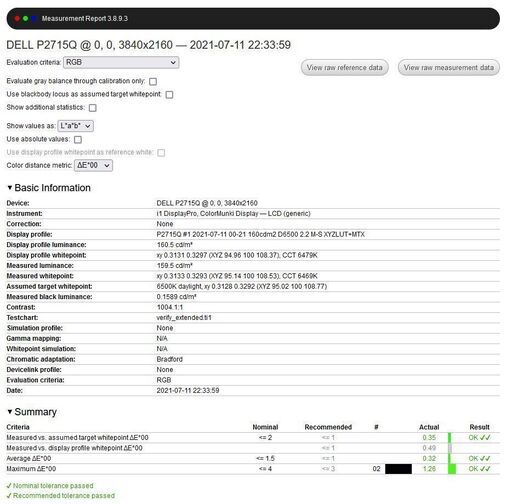Collapse the Basic Information section
The width and height of the screenshot is (512, 504).
(x=49, y=188)
